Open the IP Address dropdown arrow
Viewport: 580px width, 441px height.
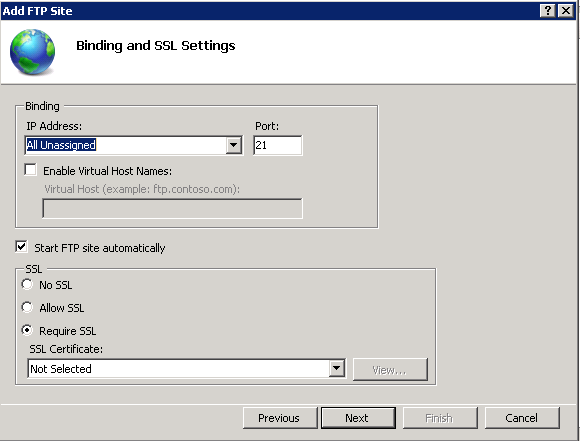pos(234,145)
